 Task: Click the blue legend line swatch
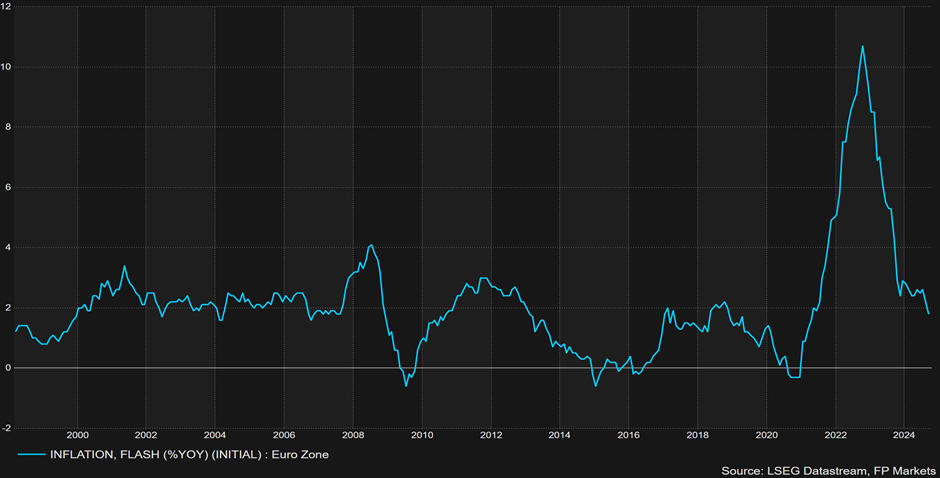tap(31, 454)
